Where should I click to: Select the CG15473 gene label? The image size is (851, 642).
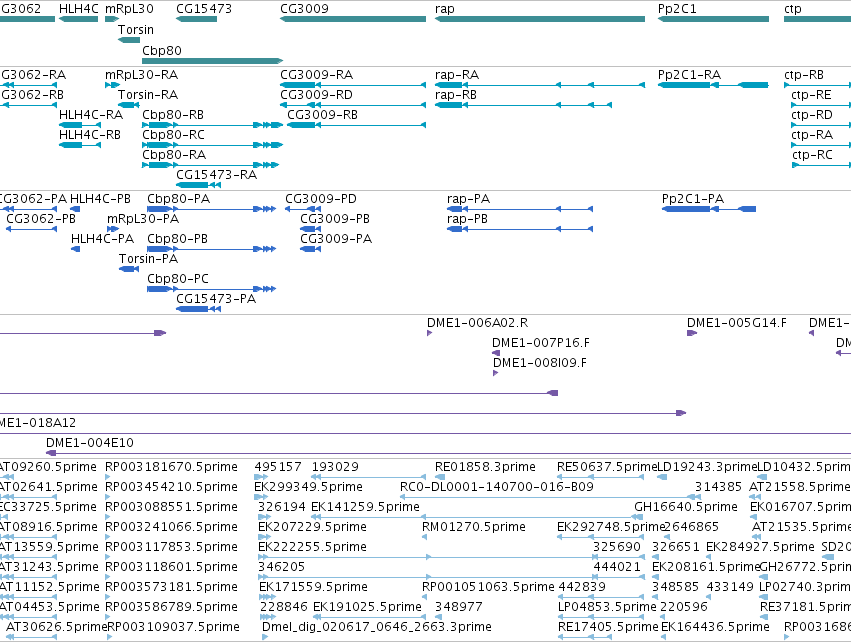click(x=204, y=9)
